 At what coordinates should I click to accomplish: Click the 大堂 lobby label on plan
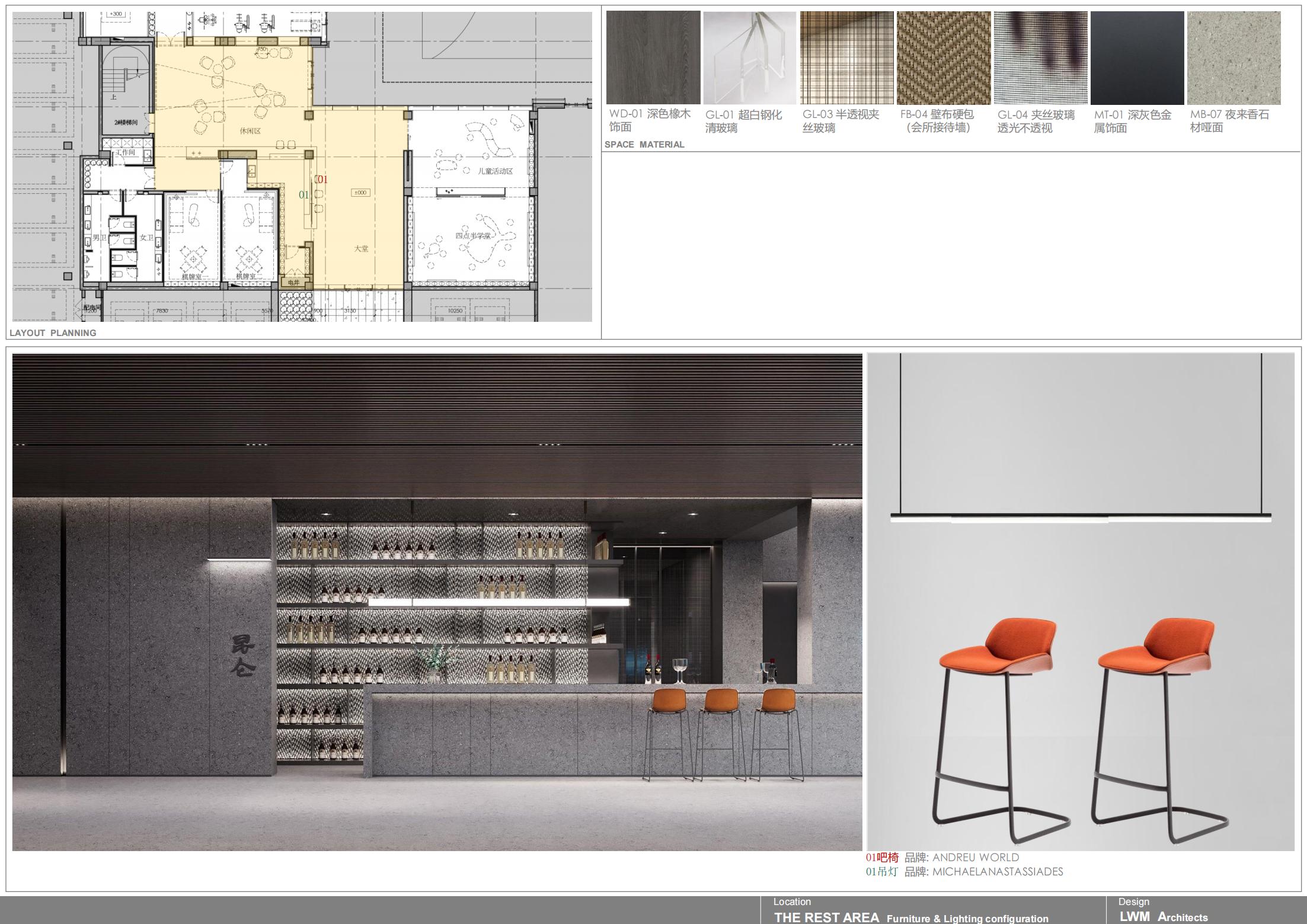[x=361, y=248]
